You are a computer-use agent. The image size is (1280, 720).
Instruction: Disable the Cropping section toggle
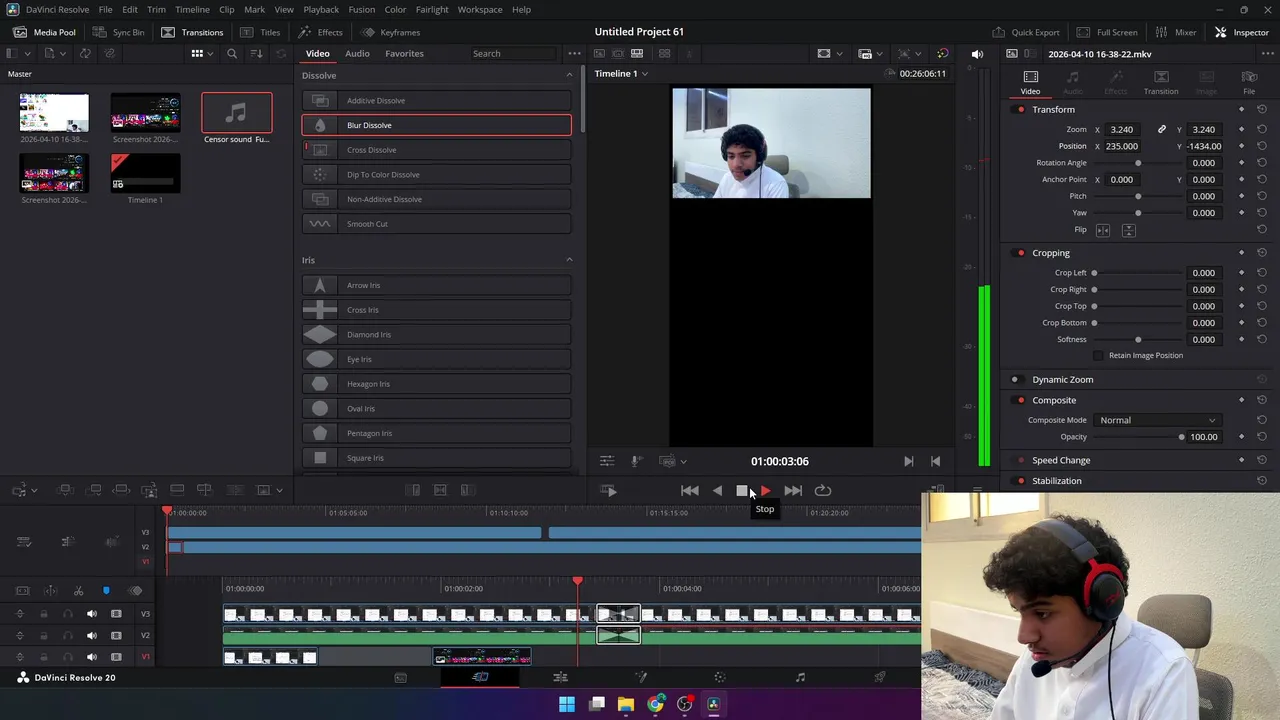pyautogui.click(x=1020, y=253)
